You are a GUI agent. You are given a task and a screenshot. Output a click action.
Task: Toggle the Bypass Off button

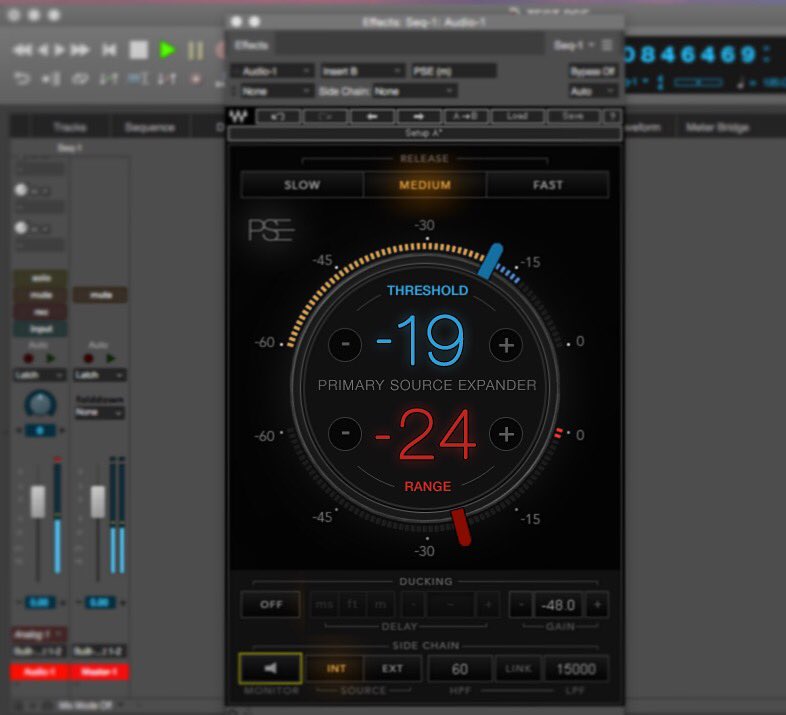593,71
